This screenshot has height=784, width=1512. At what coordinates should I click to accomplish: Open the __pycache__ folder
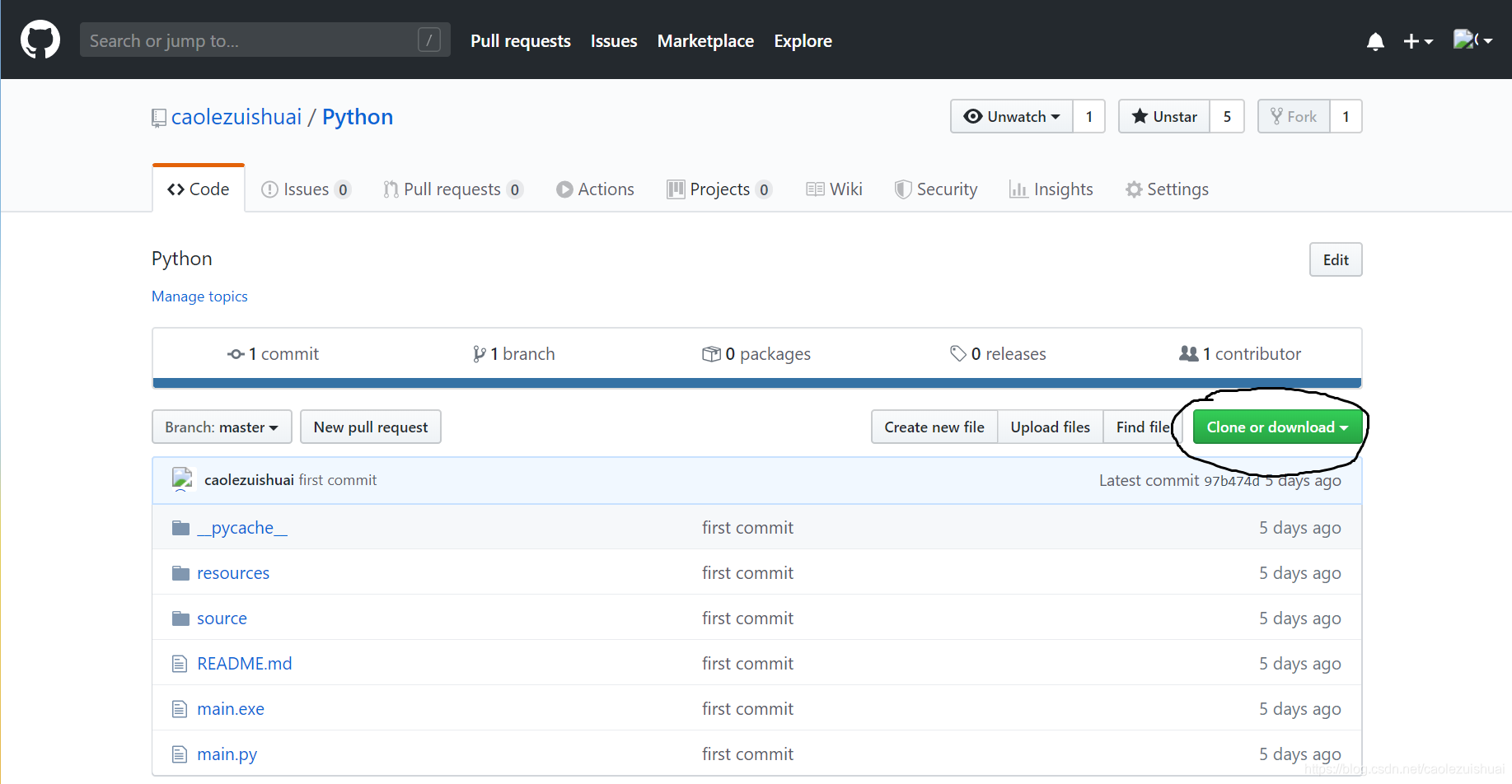coord(242,528)
